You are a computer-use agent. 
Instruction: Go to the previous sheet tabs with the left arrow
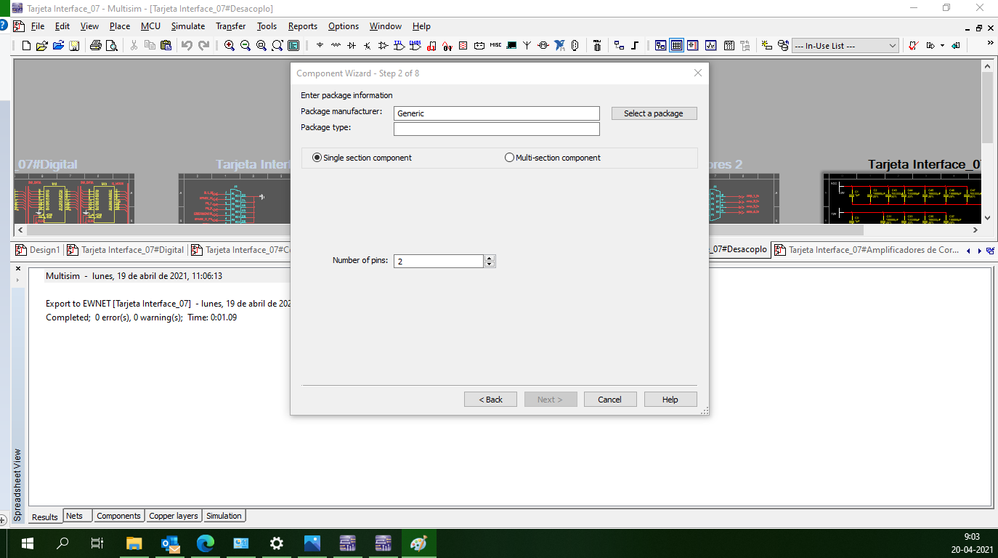969,251
